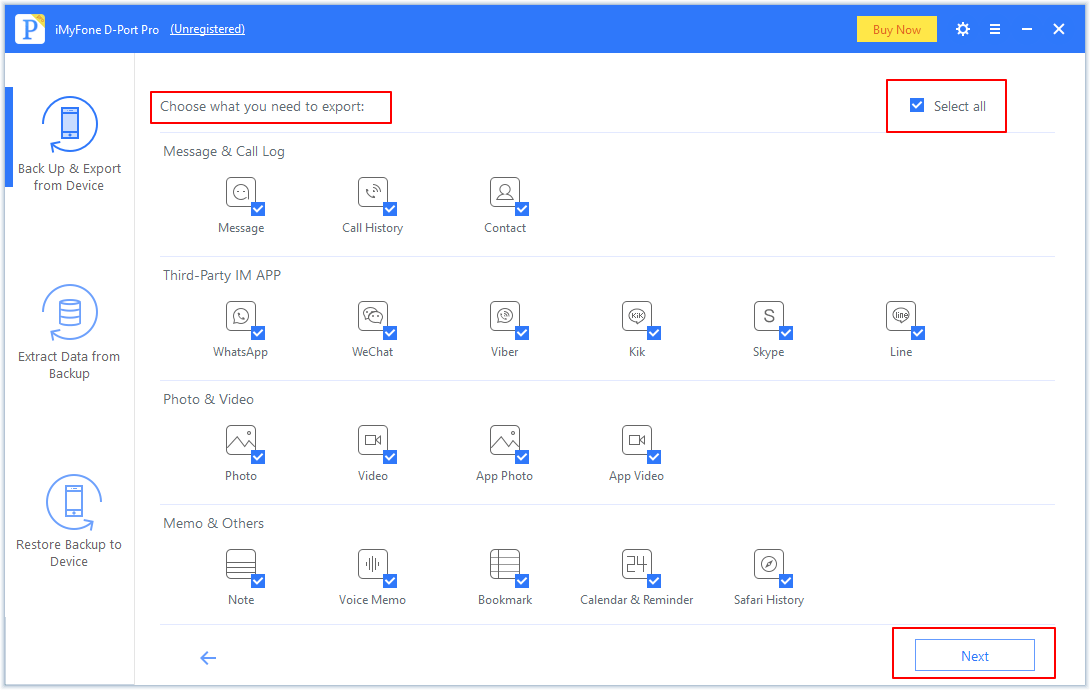1090x690 pixels.
Task: Click the Message data type icon
Action: pyautogui.click(x=241, y=192)
